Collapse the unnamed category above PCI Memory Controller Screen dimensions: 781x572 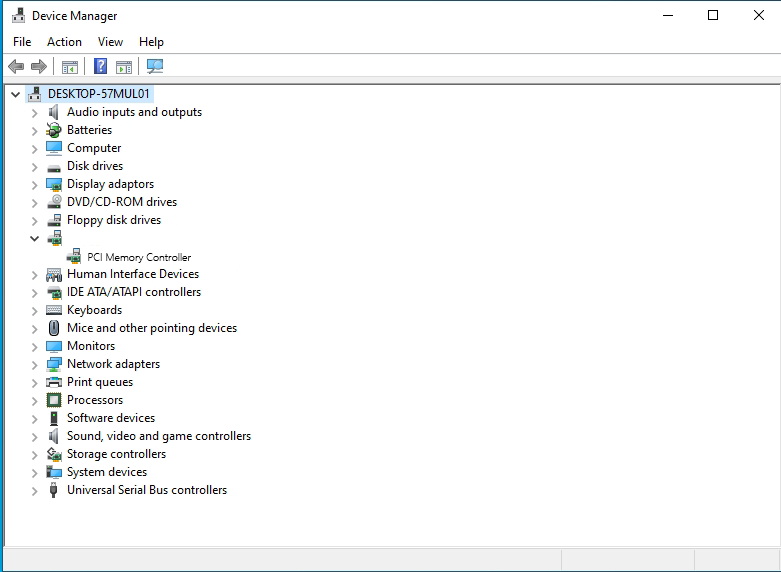click(x=34, y=239)
